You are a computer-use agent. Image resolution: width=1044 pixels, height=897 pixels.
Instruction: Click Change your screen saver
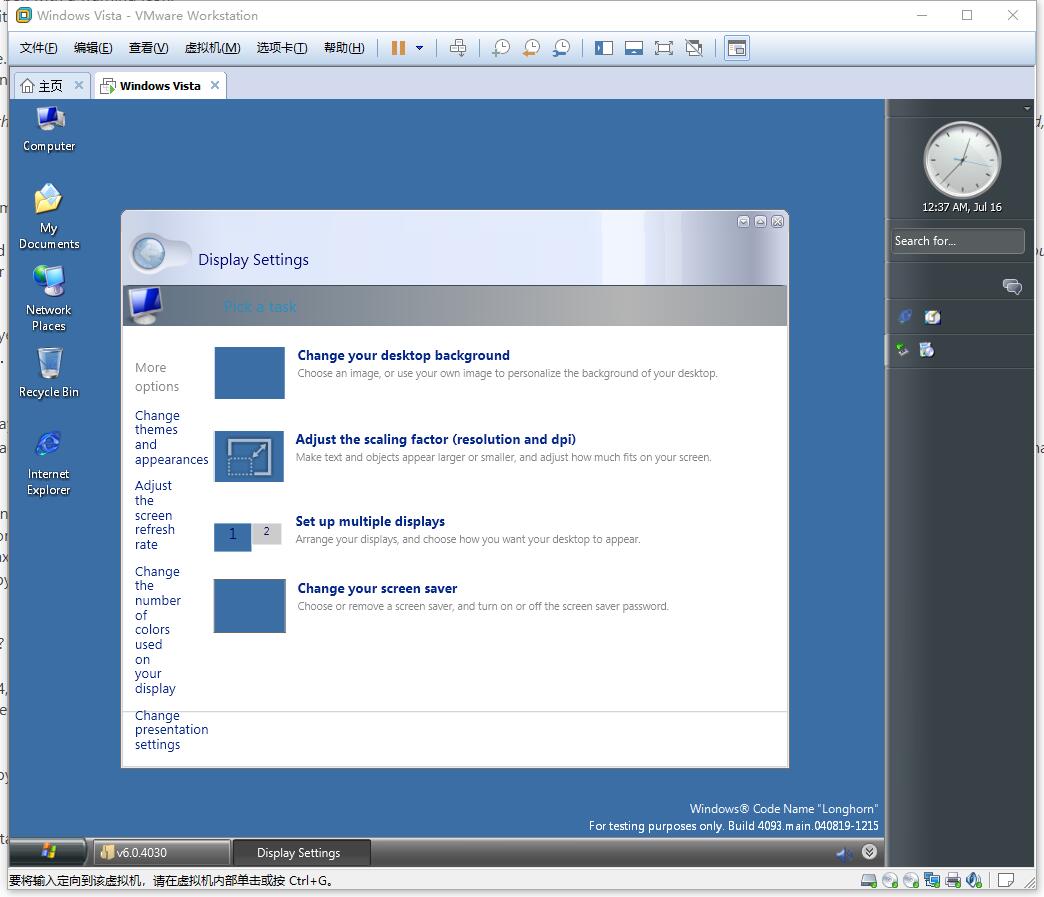377,589
